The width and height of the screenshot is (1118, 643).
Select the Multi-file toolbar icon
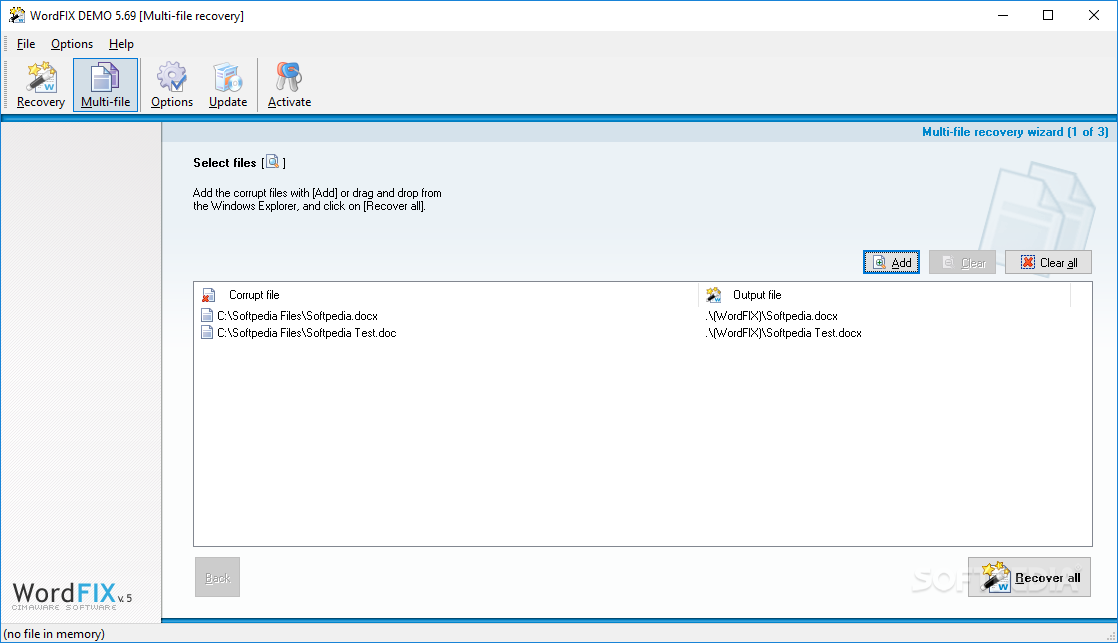[106, 85]
